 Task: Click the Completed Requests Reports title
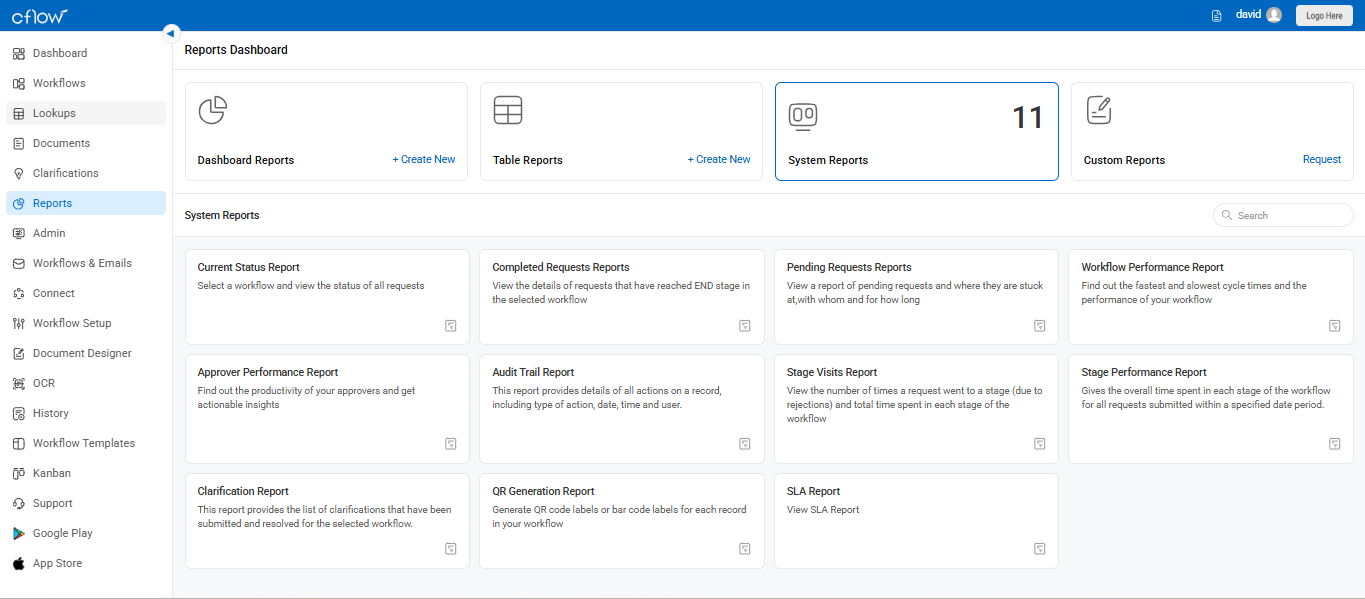pyautogui.click(x=561, y=267)
